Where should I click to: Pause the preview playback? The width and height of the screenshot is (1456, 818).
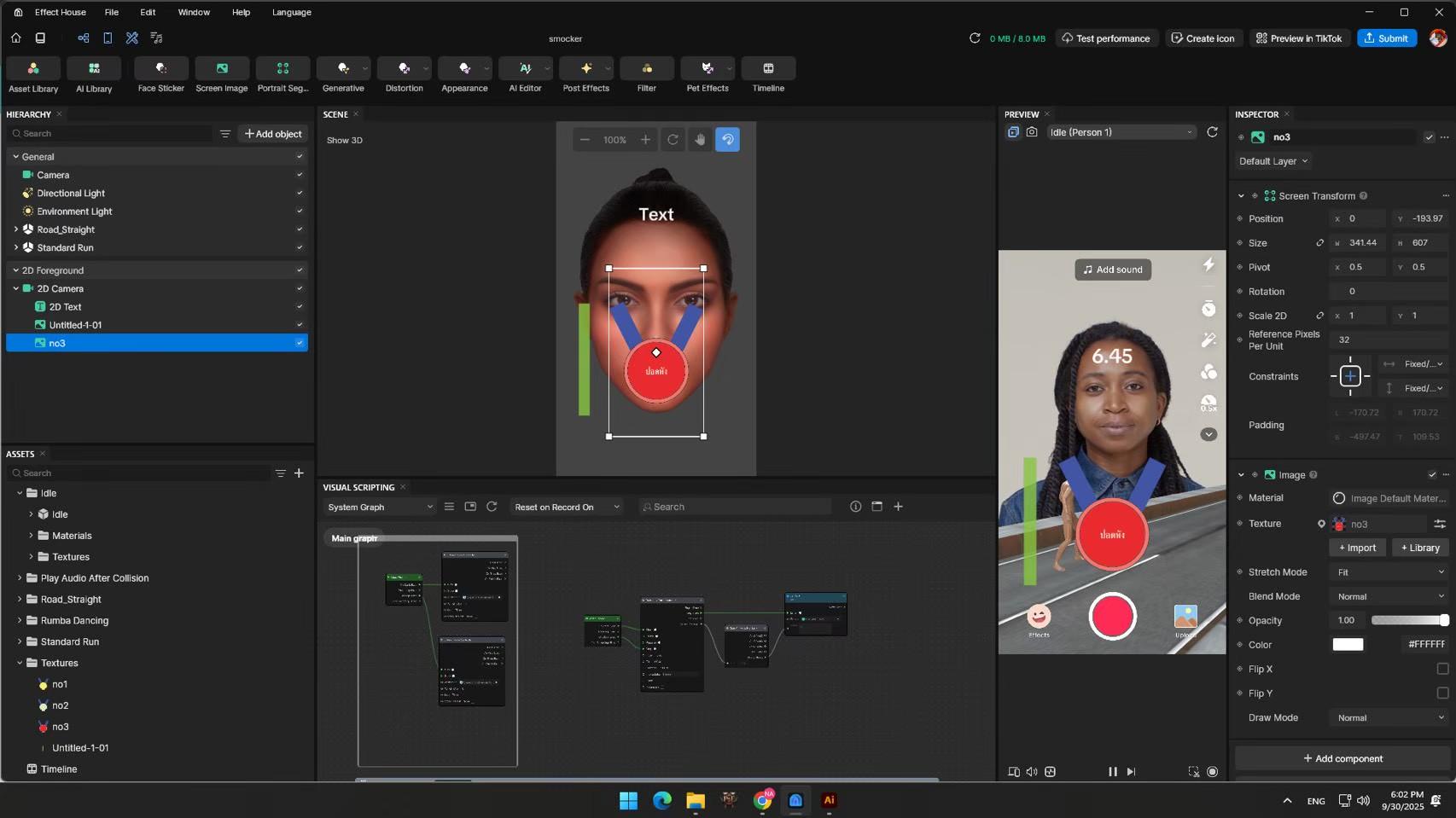click(x=1112, y=772)
